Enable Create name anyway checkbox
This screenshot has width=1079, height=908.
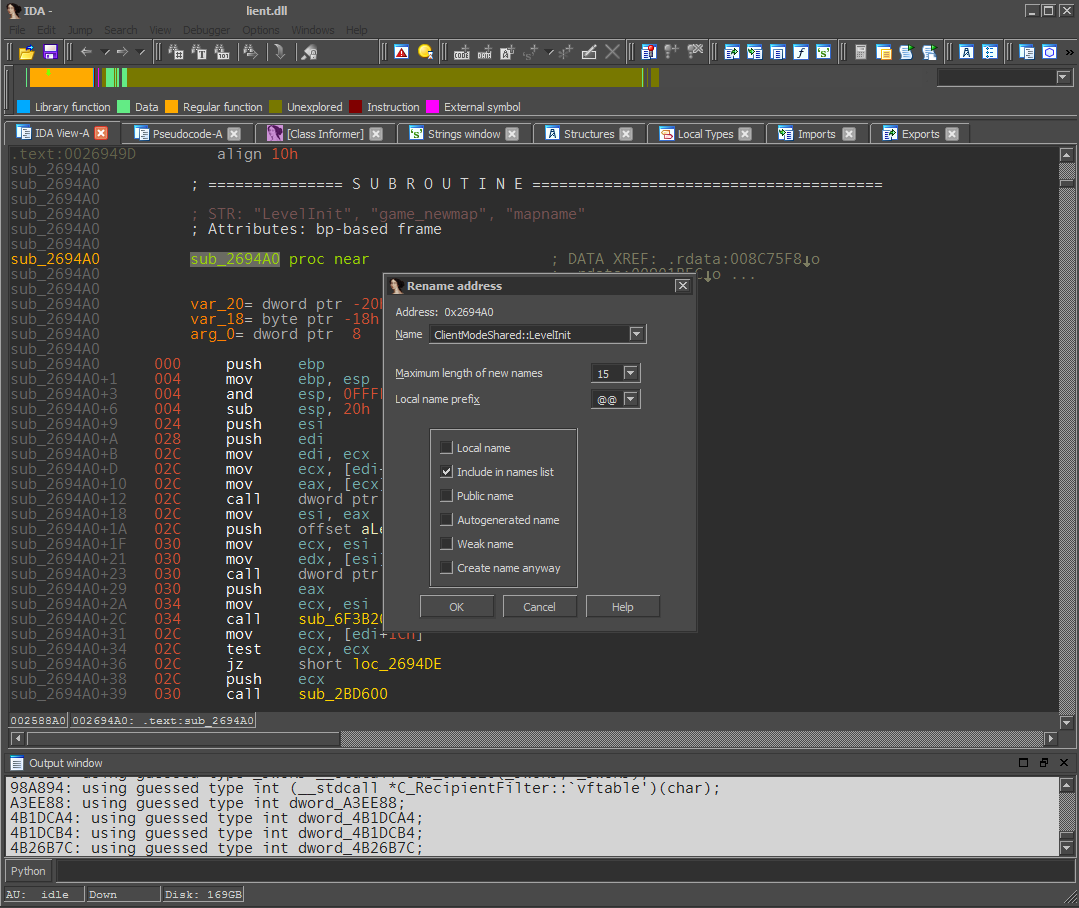tap(446, 568)
